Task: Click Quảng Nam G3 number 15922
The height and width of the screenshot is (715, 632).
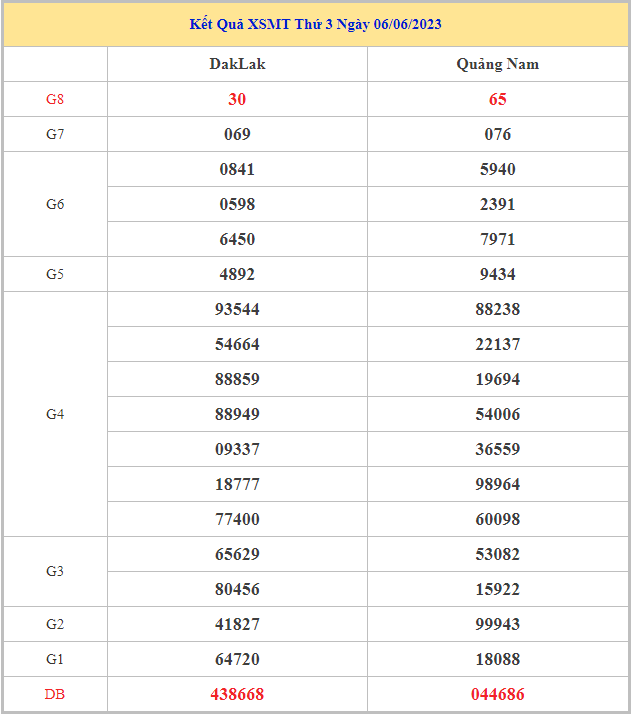Action: click(497, 589)
